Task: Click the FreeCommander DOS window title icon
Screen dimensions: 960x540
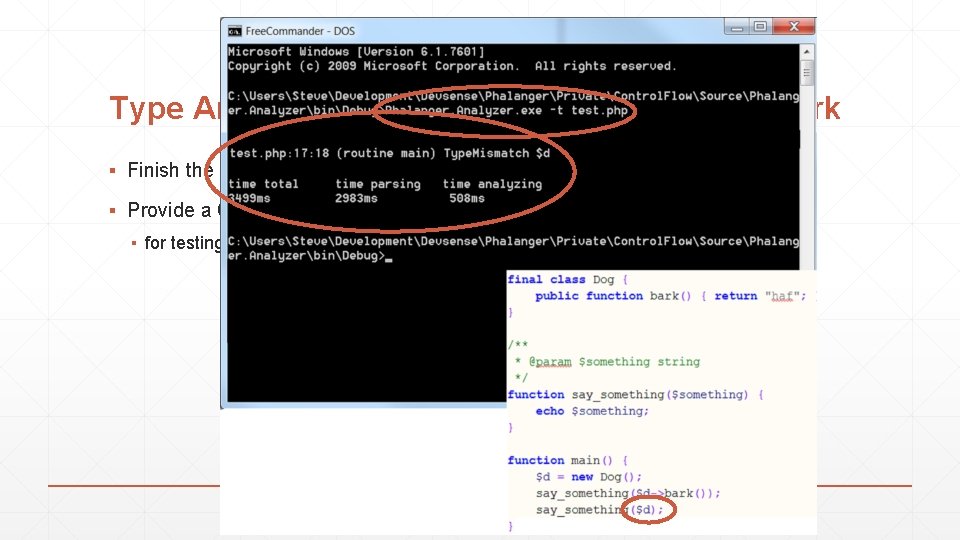Action: 234,31
